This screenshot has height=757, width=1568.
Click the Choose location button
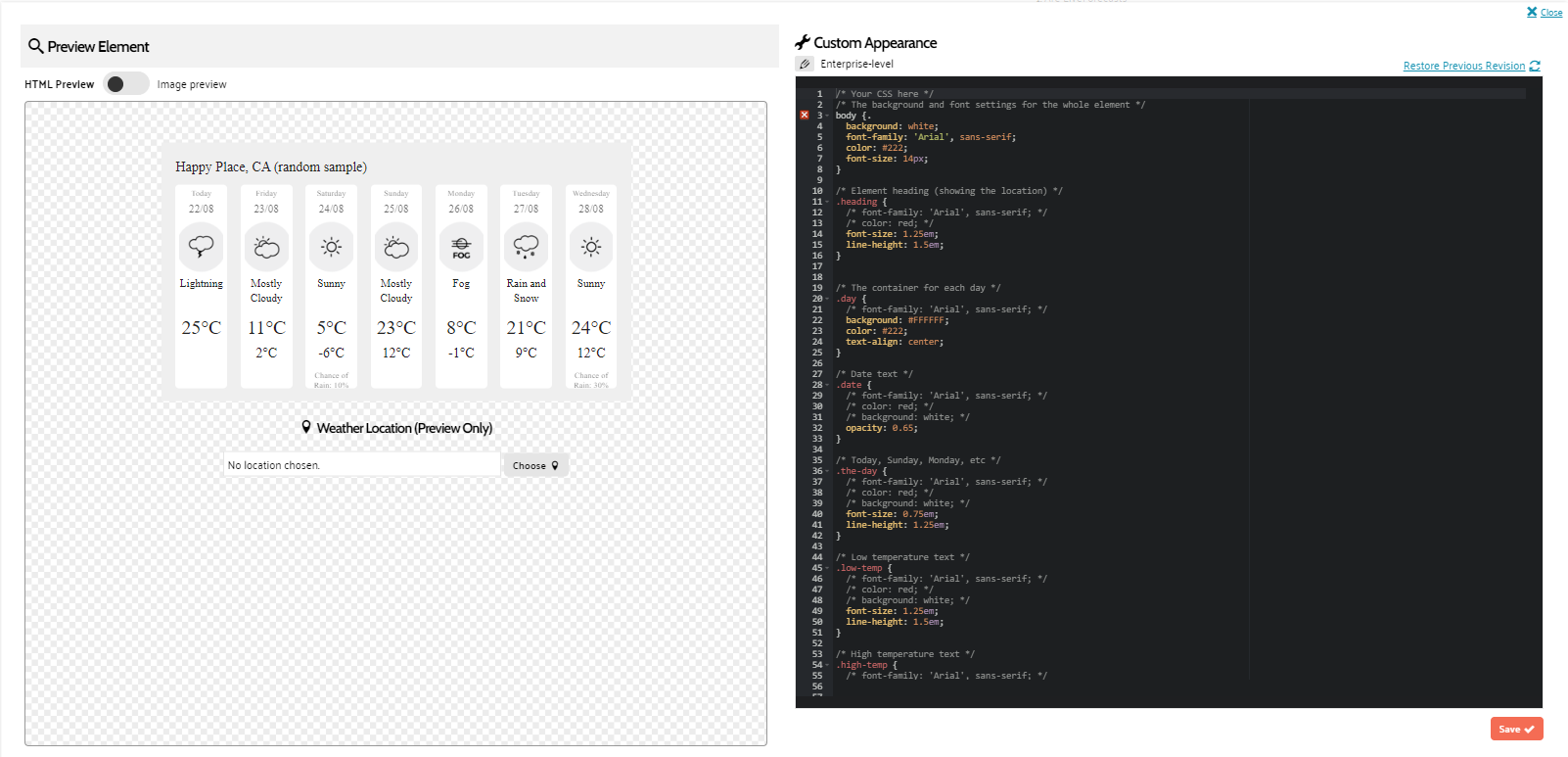[x=534, y=466]
